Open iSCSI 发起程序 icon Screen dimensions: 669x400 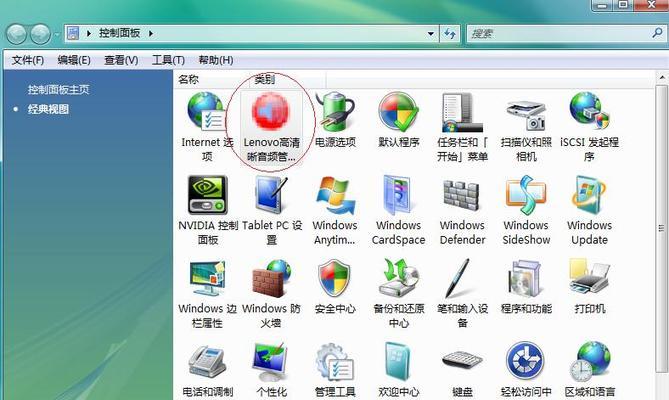590,111
